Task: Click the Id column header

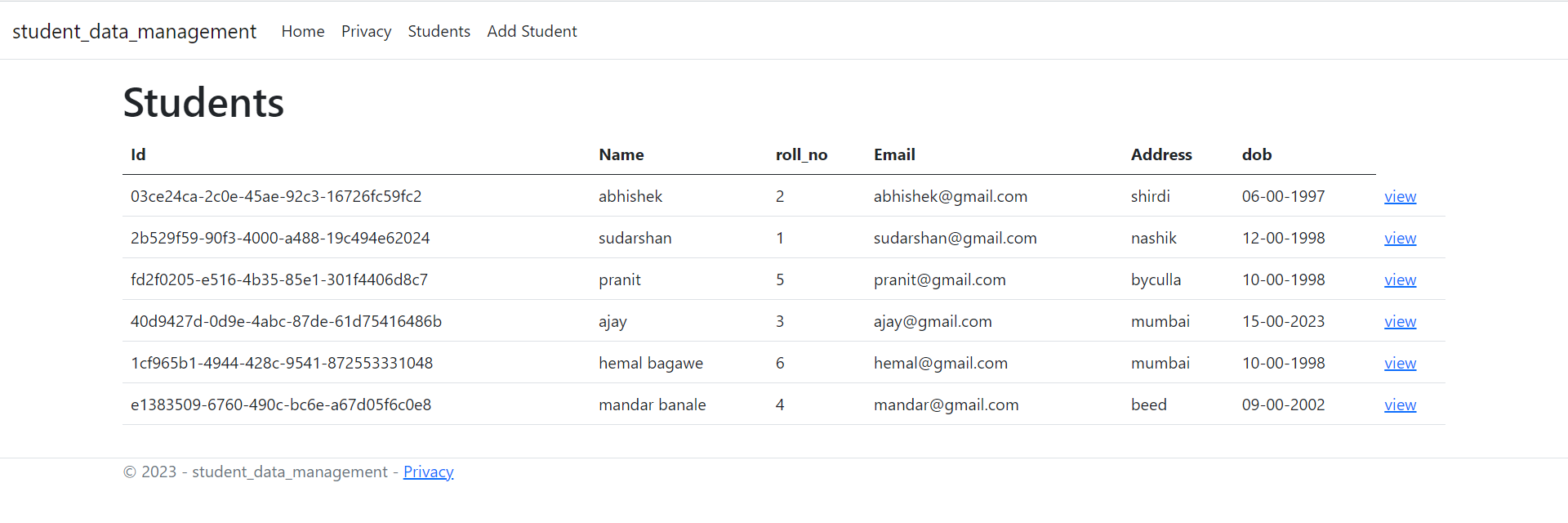Action: 138,154
